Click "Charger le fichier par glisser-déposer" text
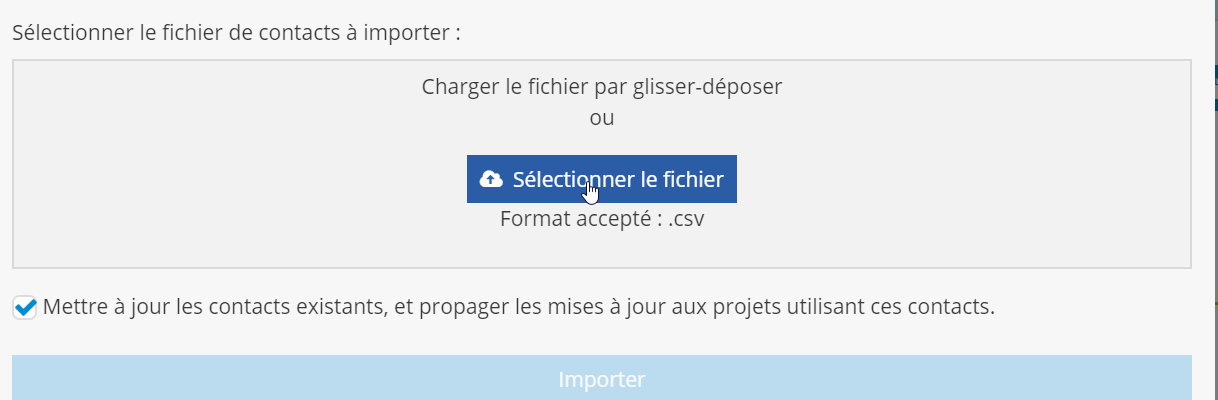 pos(601,86)
